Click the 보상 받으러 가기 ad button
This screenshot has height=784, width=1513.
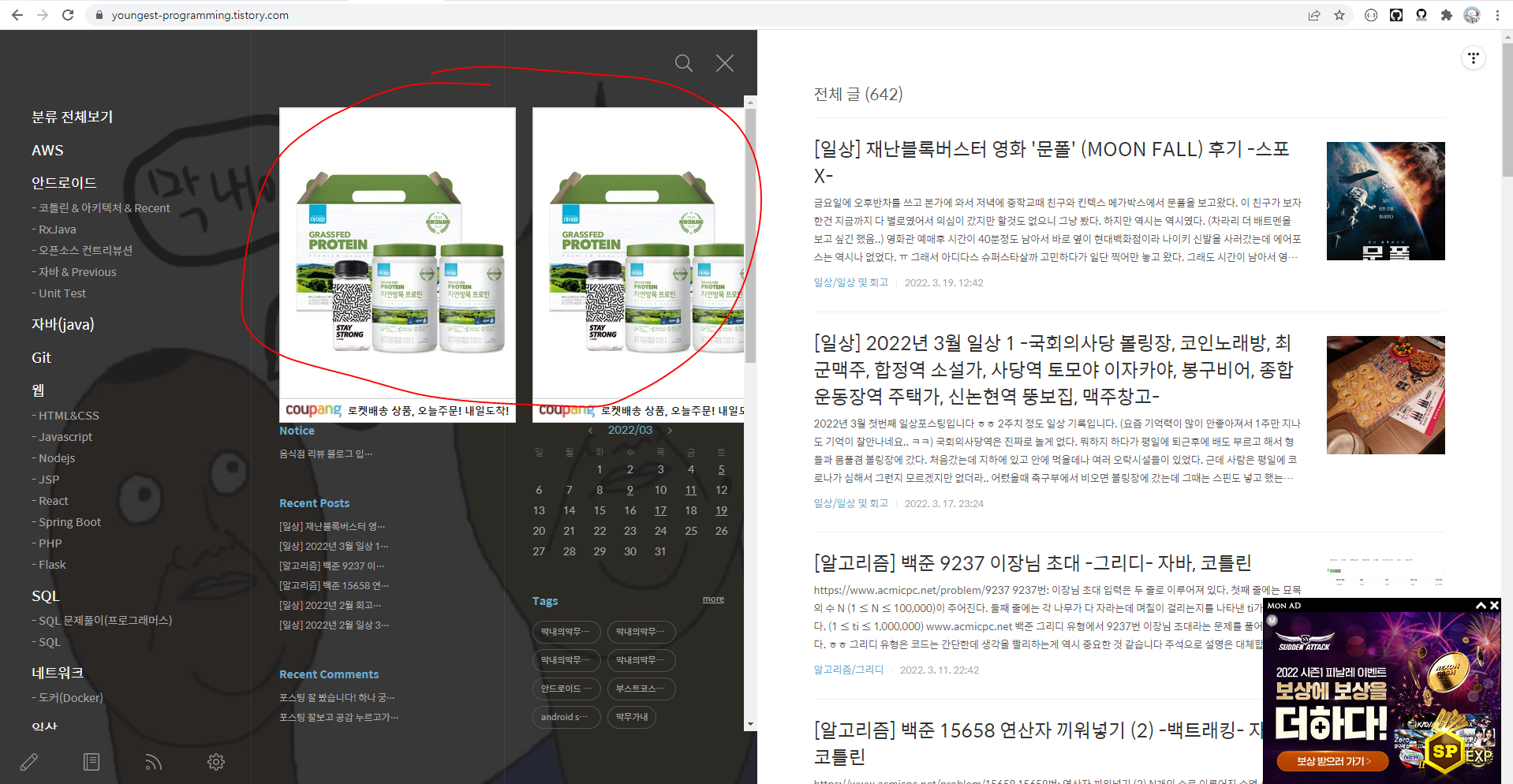click(1333, 761)
